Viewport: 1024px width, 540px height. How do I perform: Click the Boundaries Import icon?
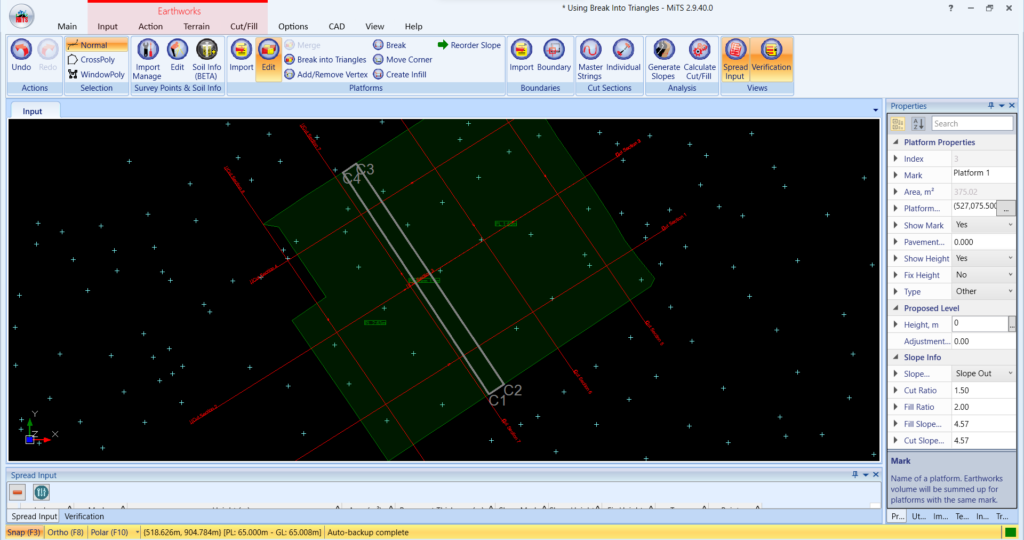point(521,50)
